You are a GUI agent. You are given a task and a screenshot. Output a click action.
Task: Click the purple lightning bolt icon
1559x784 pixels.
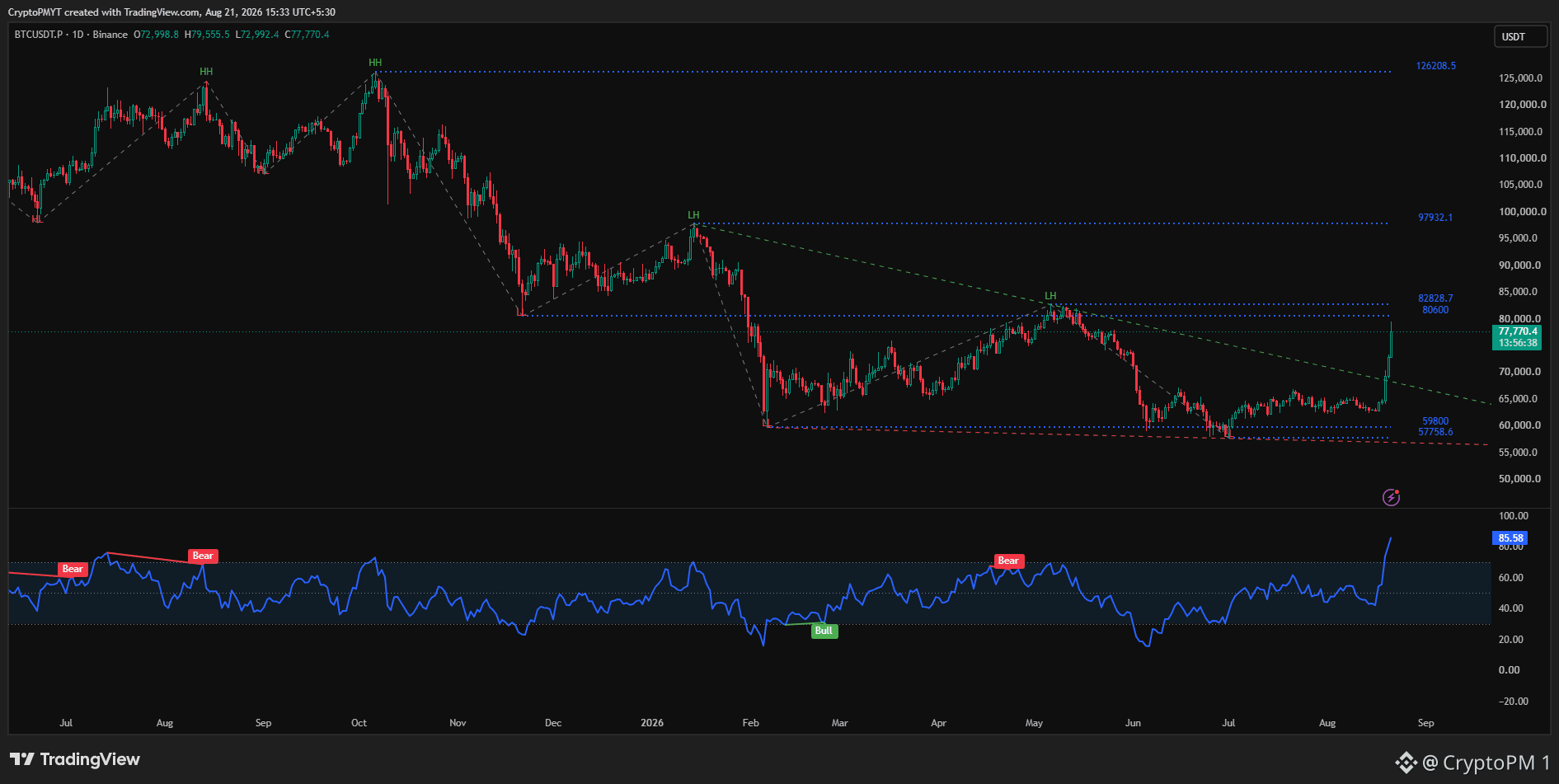tap(1391, 497)
